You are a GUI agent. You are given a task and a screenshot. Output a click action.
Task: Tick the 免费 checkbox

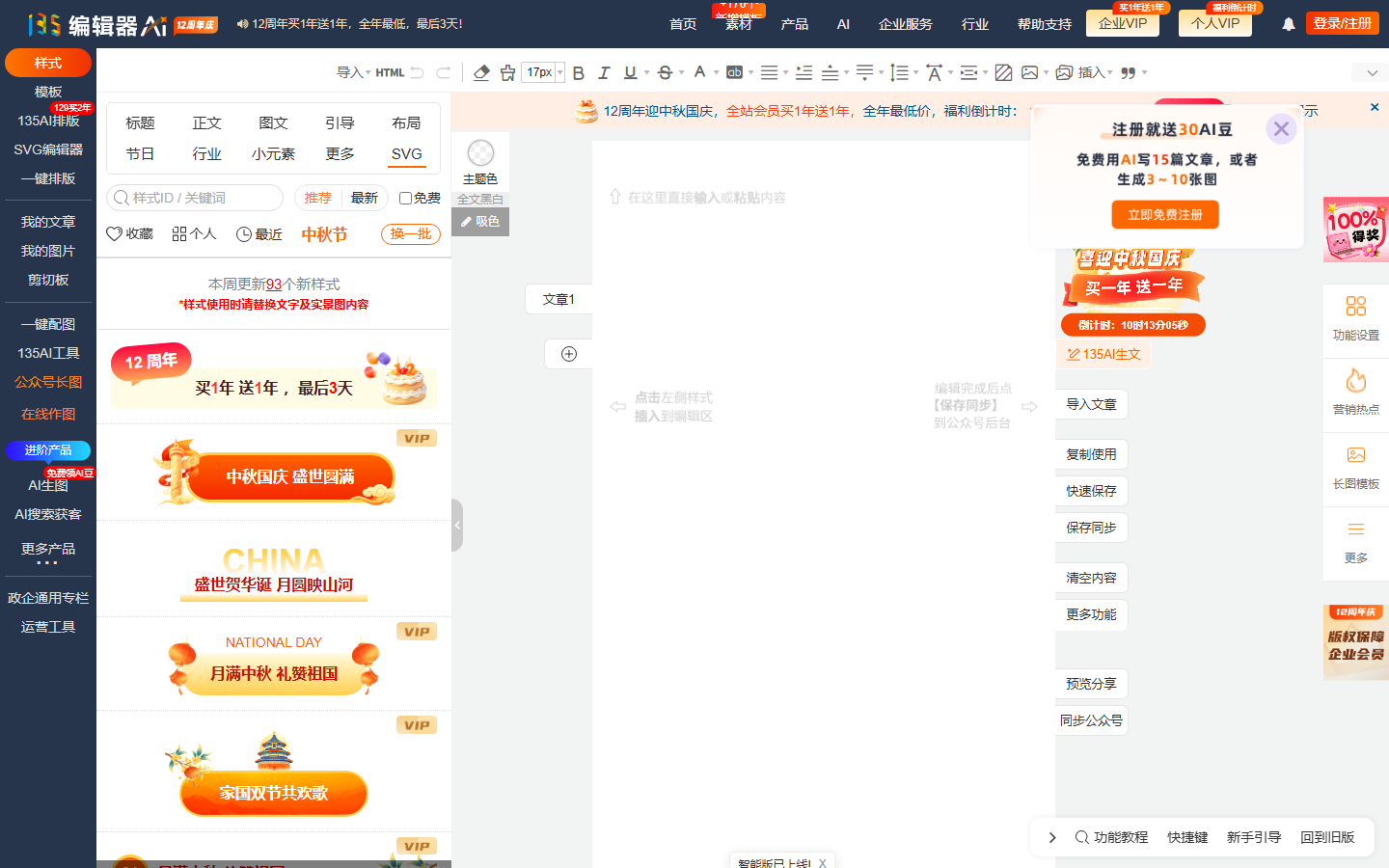click(405, 198)
